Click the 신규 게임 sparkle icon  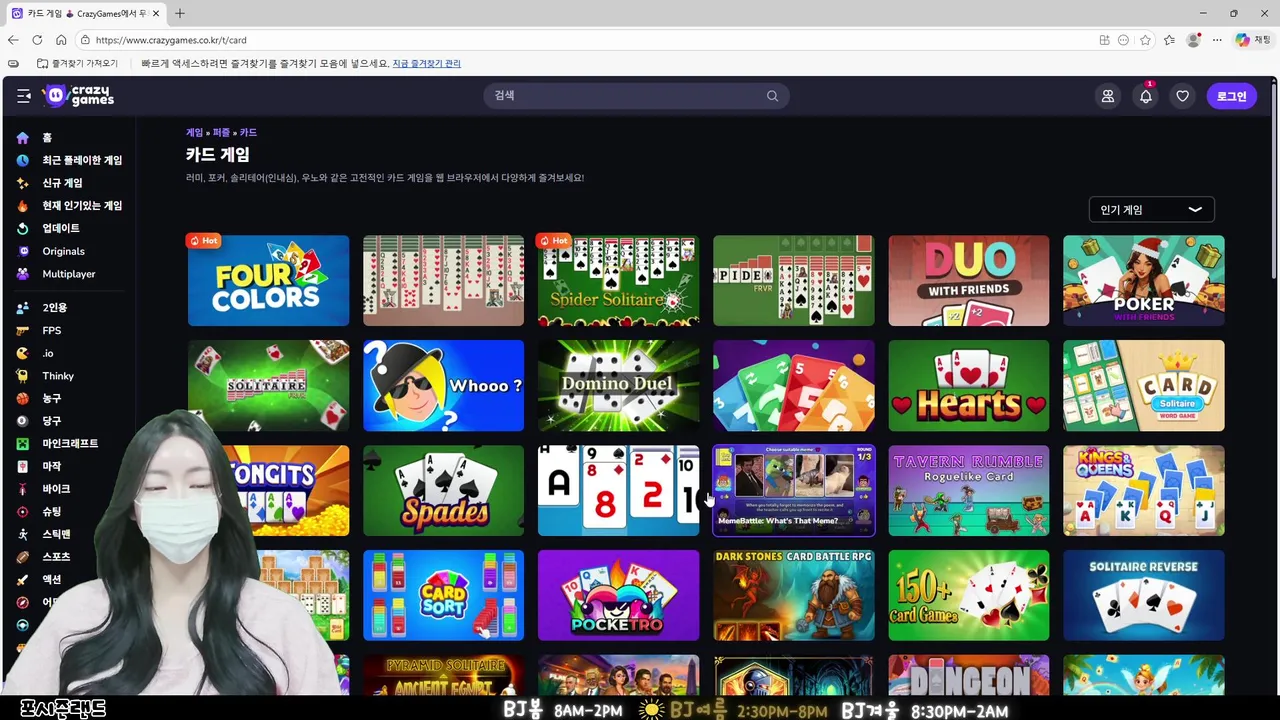pyautogui.click(x=22, y=183)
